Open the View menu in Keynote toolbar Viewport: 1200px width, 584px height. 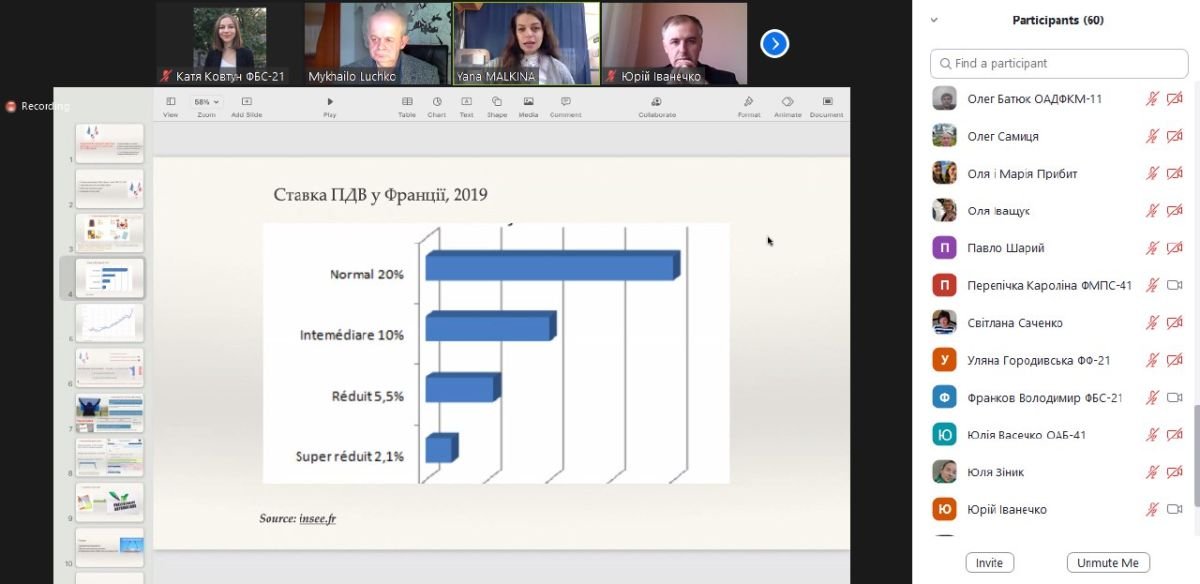(x=170, y=107)
